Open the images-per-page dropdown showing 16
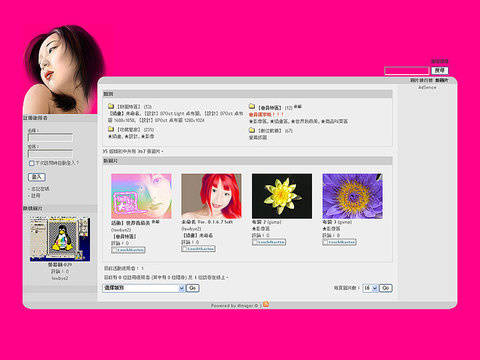This screenshot has width=480, height=360. (370, 288)
